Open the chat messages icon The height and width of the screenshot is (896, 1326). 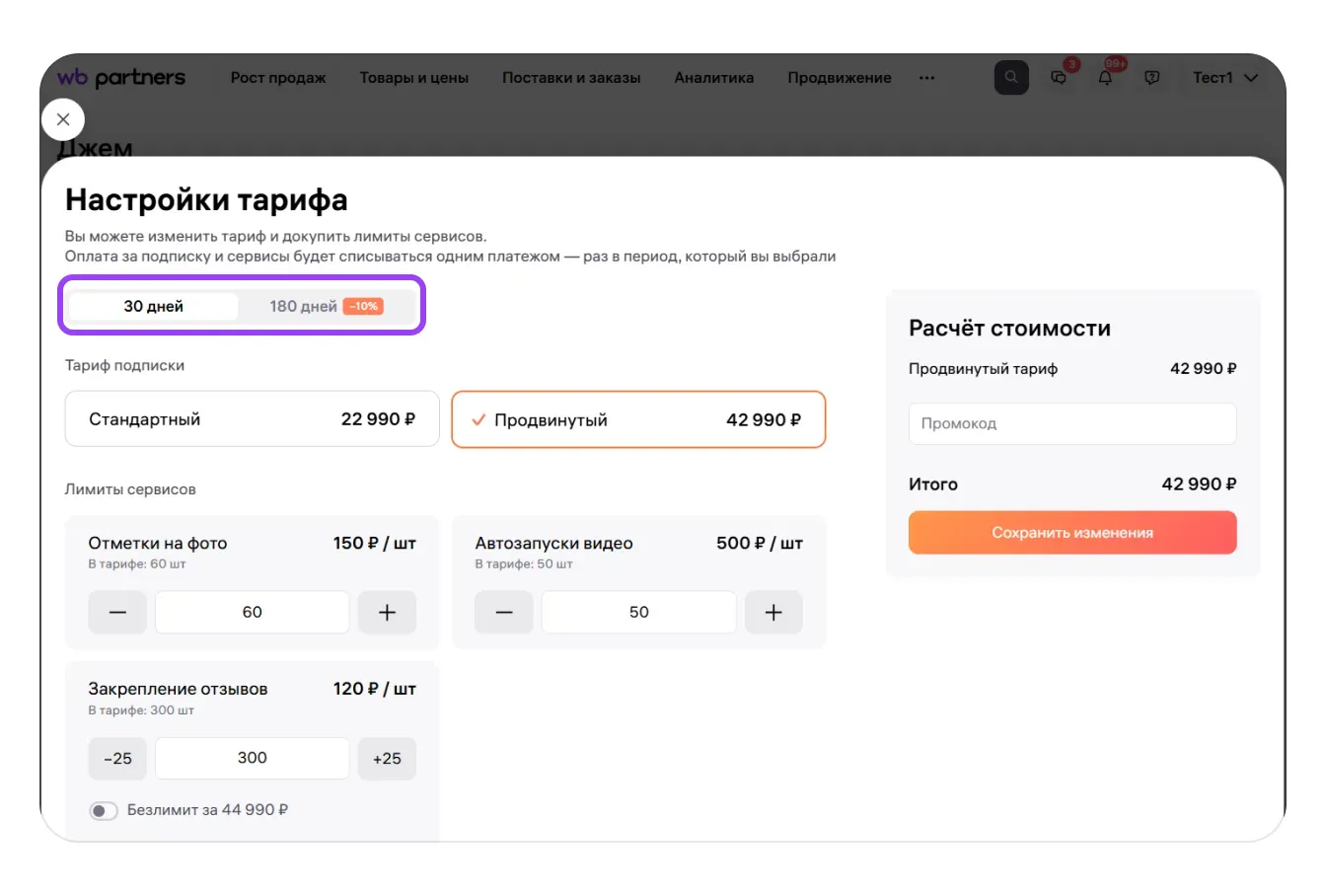pos(1059,78)
